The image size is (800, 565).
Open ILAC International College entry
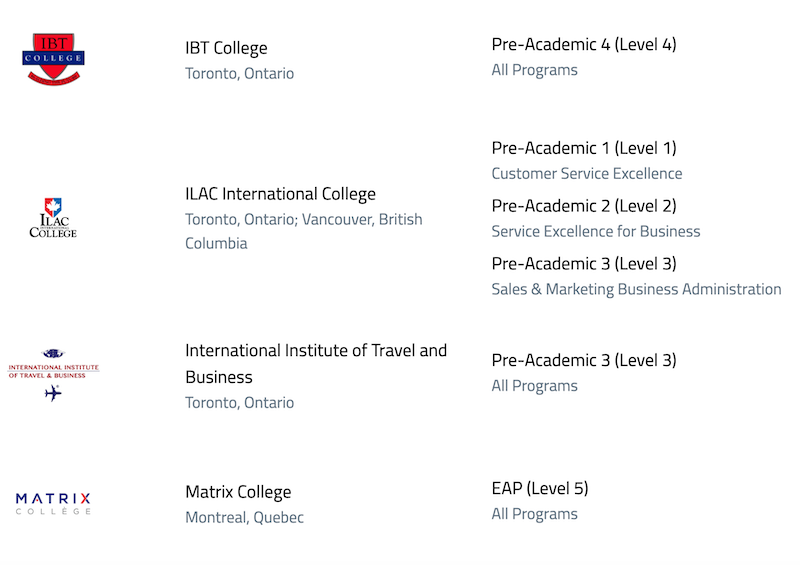[280, 194]
